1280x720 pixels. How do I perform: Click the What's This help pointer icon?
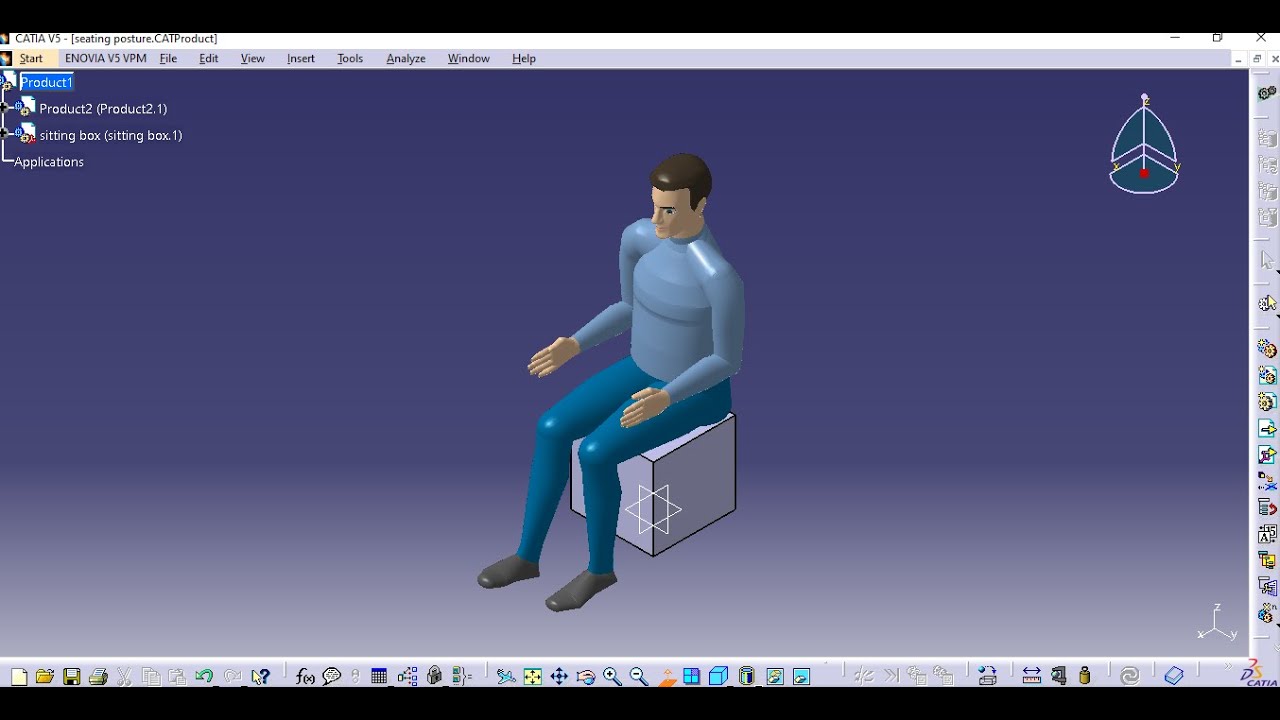coord(260,677)
